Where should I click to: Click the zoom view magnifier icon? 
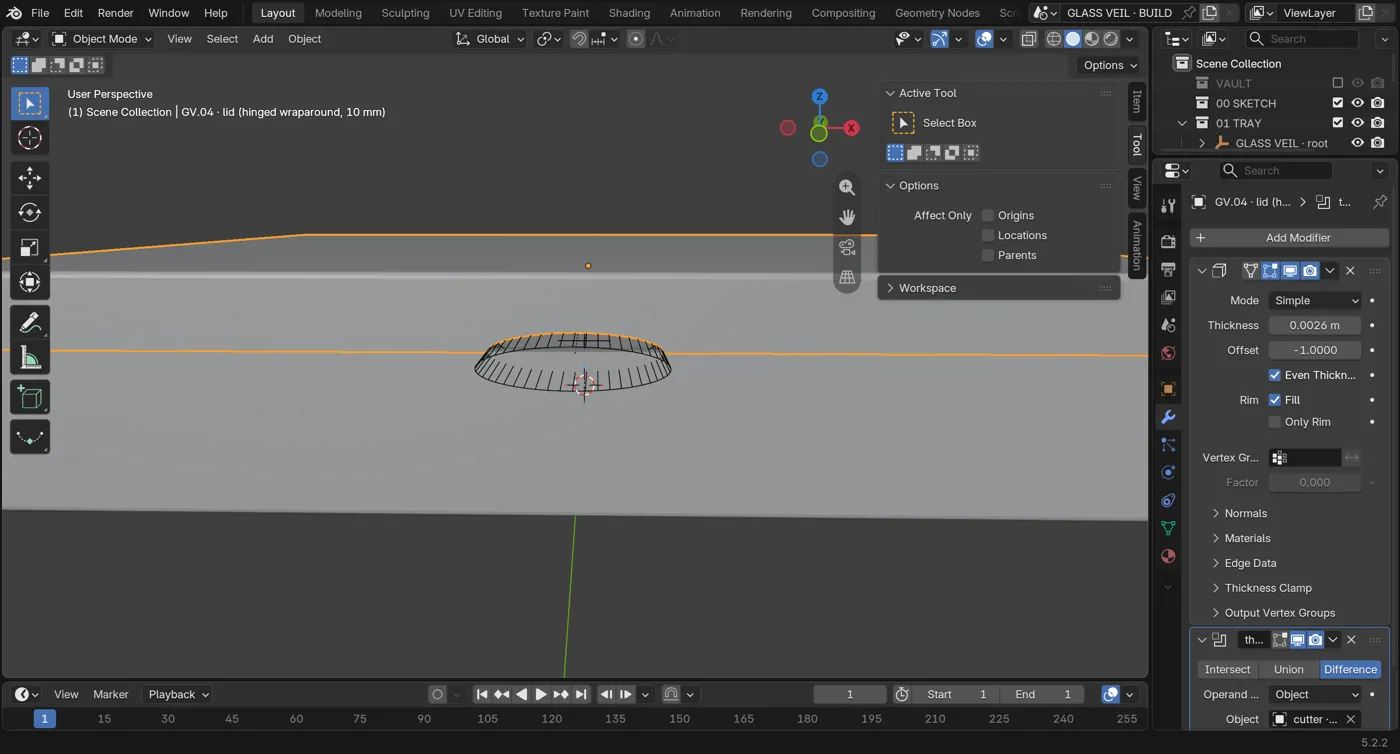click(x=847, y=187)
